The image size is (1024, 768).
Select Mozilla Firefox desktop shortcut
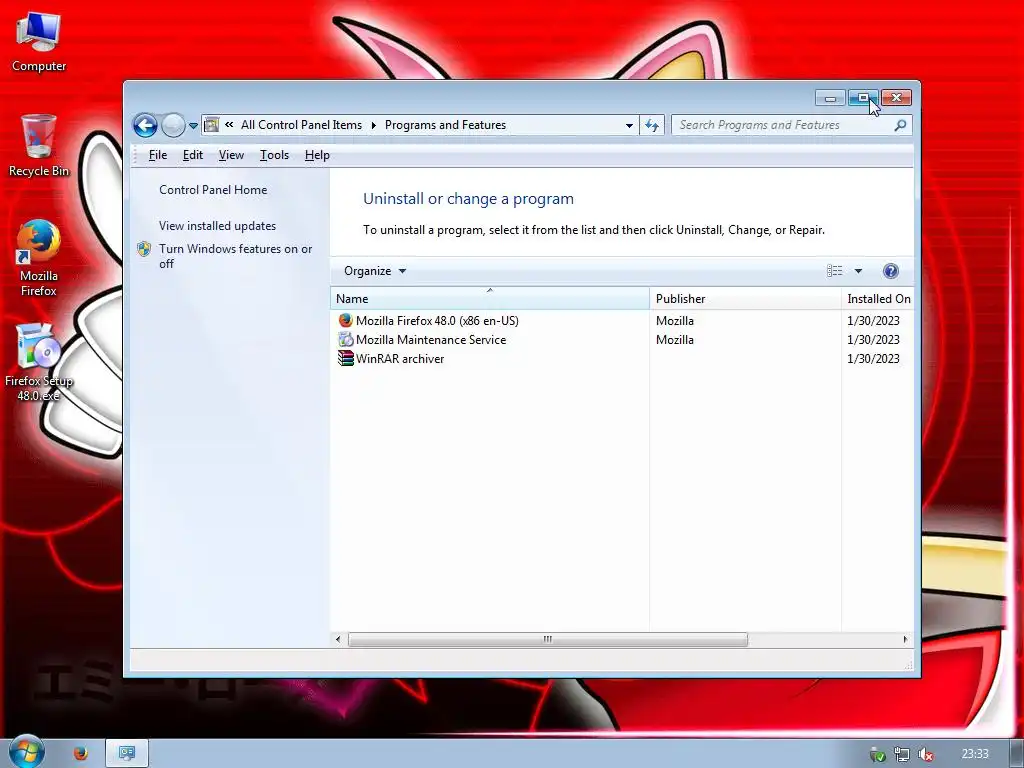click(x=39, y=259)
